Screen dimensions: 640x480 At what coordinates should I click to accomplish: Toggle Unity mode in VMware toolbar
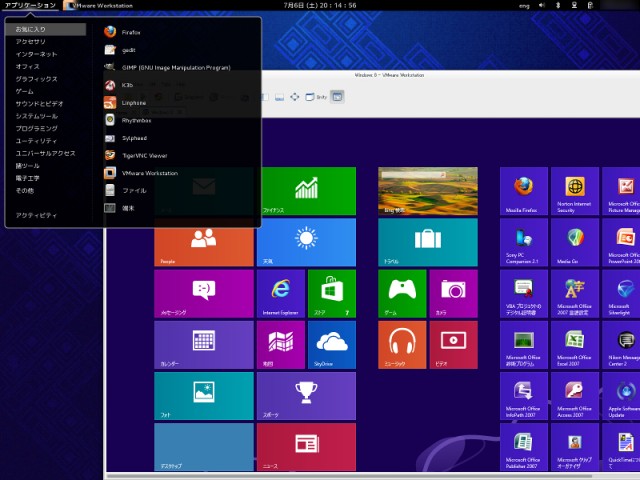click(316, 97)
